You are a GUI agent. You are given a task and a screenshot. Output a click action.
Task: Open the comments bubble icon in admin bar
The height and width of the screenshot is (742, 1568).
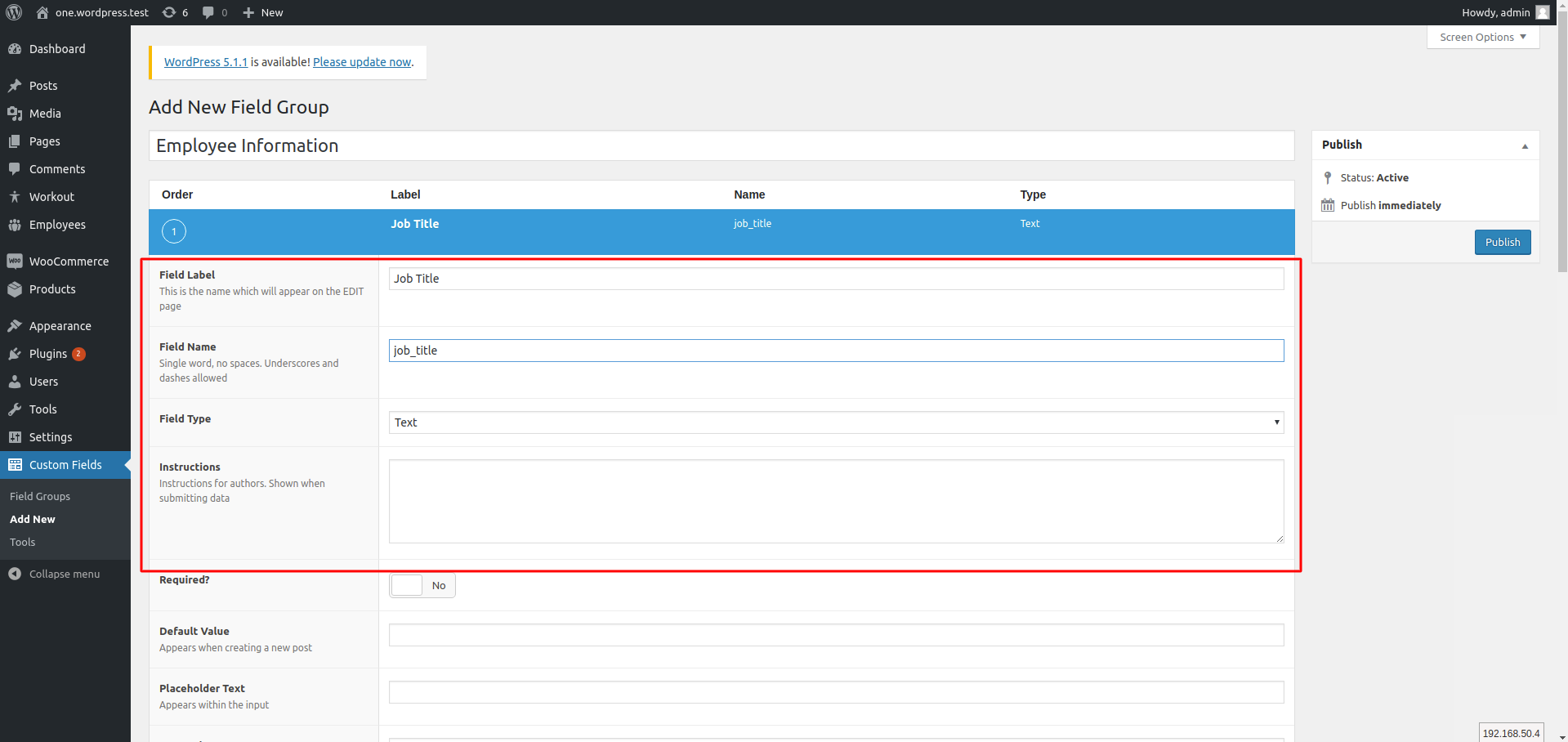pyautogui.click(x=208, y=12)
